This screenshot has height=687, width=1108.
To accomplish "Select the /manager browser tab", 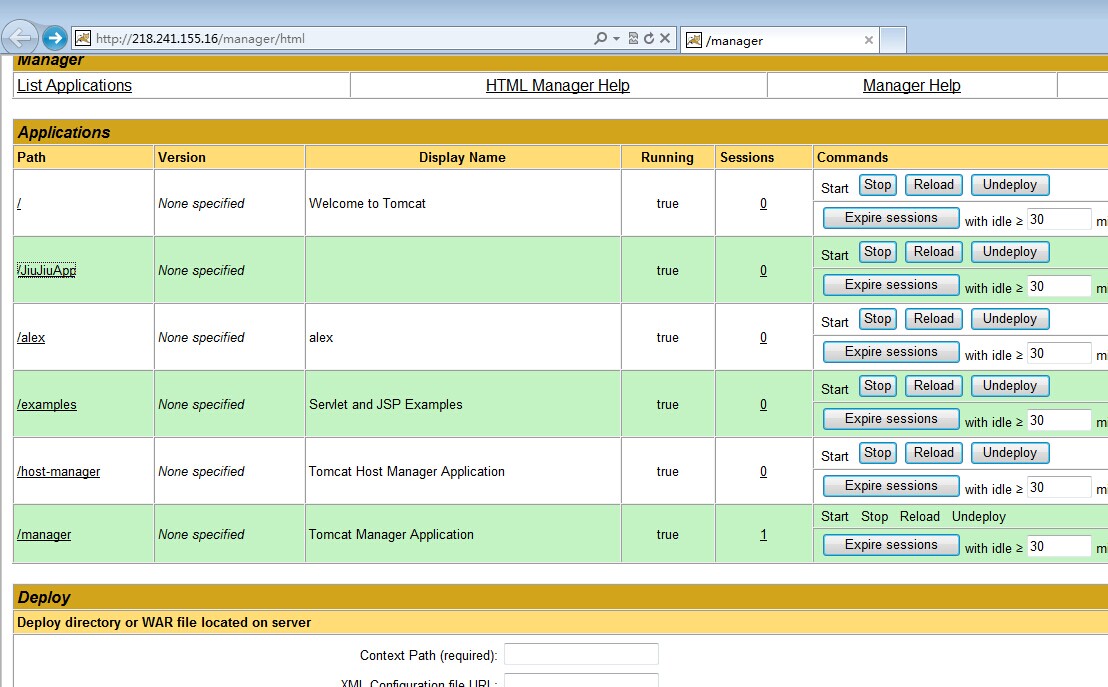I will [779, 40].
